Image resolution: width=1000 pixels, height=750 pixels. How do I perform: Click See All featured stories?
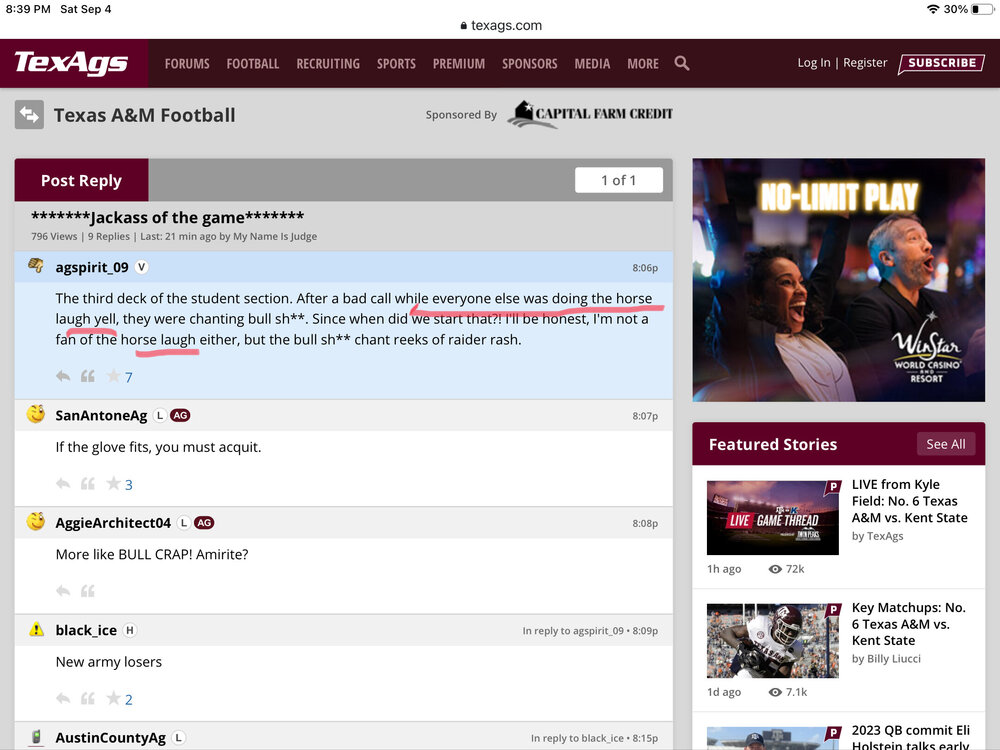945,444
